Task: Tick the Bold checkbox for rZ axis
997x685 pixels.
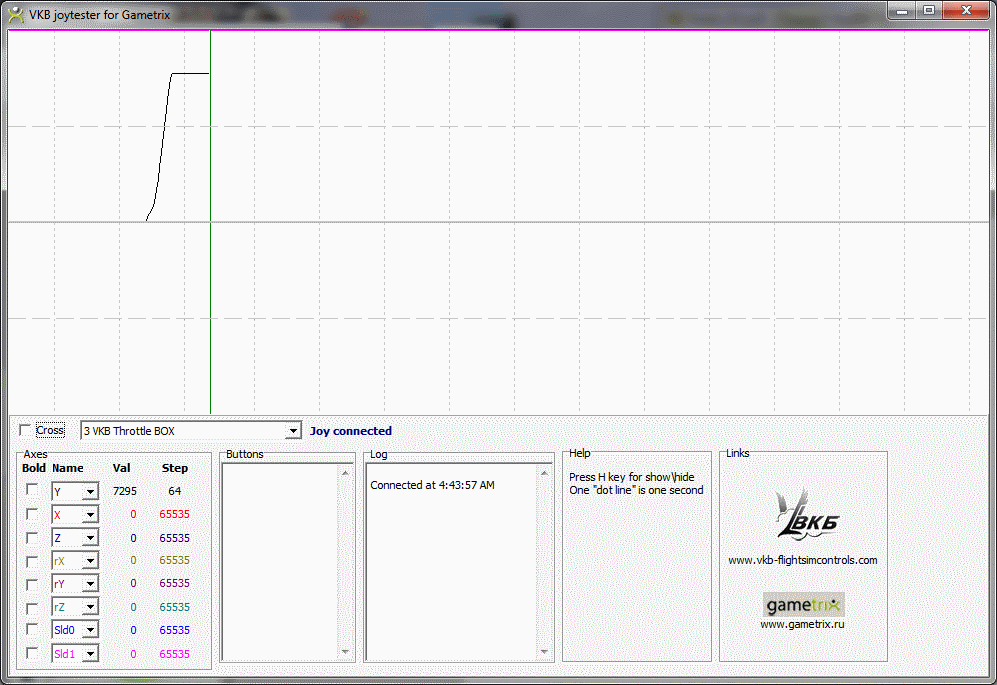Action: (31, 607)
